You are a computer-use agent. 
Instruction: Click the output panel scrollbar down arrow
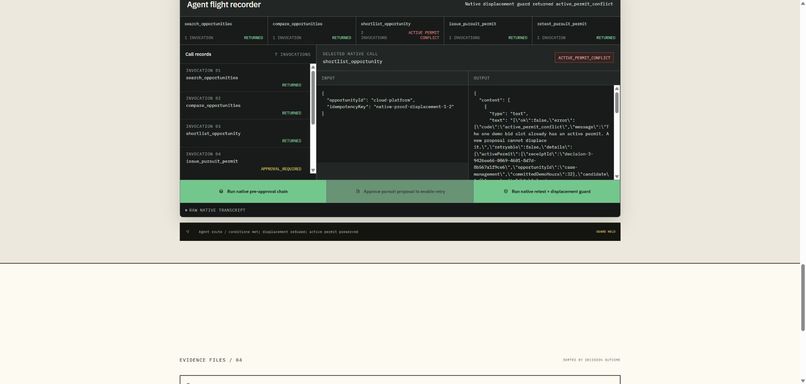pos(617,176)
